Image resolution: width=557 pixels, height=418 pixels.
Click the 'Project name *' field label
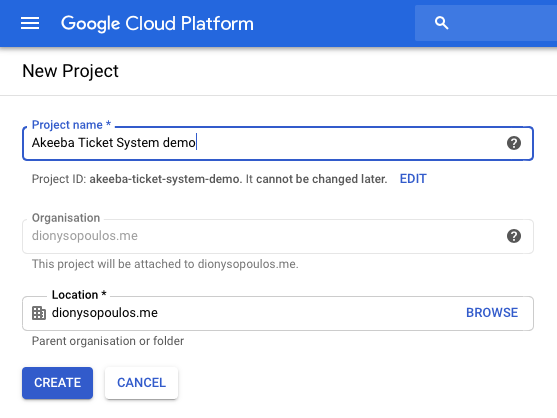pyautogui.click(x=71, y=125)
